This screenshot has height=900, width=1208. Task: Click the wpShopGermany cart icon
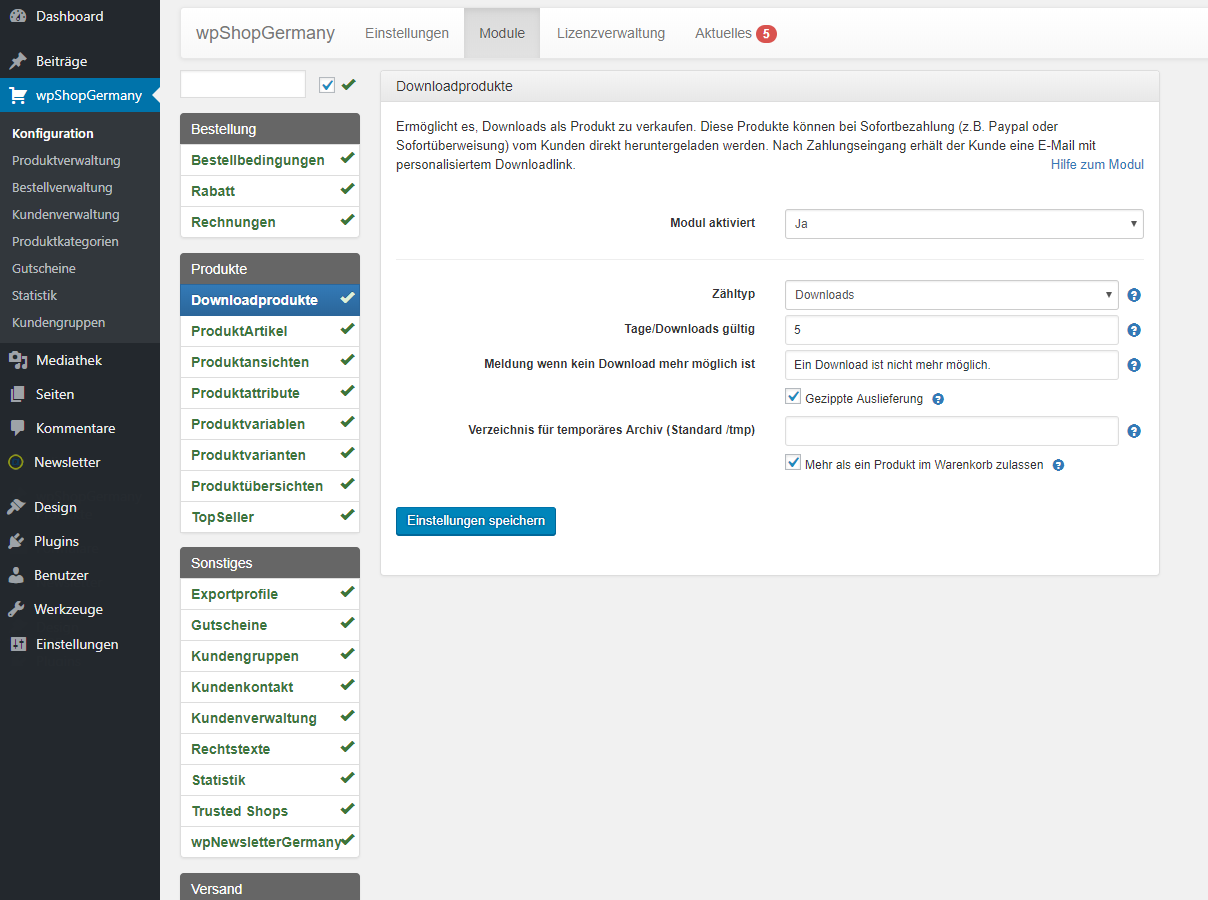coord(17,96)
